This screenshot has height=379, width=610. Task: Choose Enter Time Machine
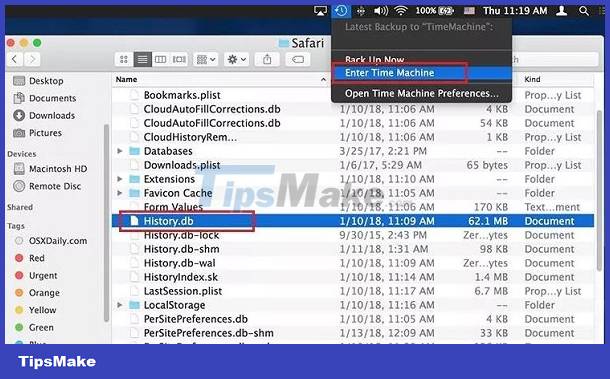click(x=421, y=73)
